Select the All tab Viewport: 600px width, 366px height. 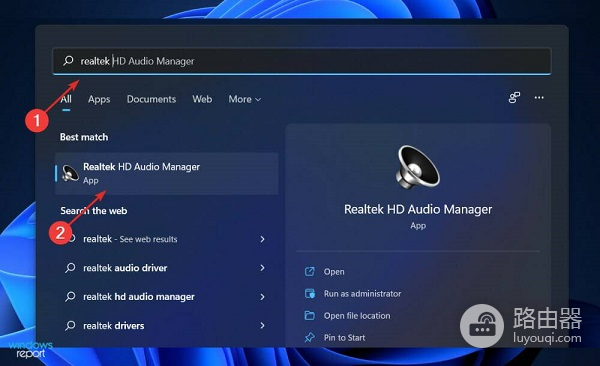tap(66, 99)
